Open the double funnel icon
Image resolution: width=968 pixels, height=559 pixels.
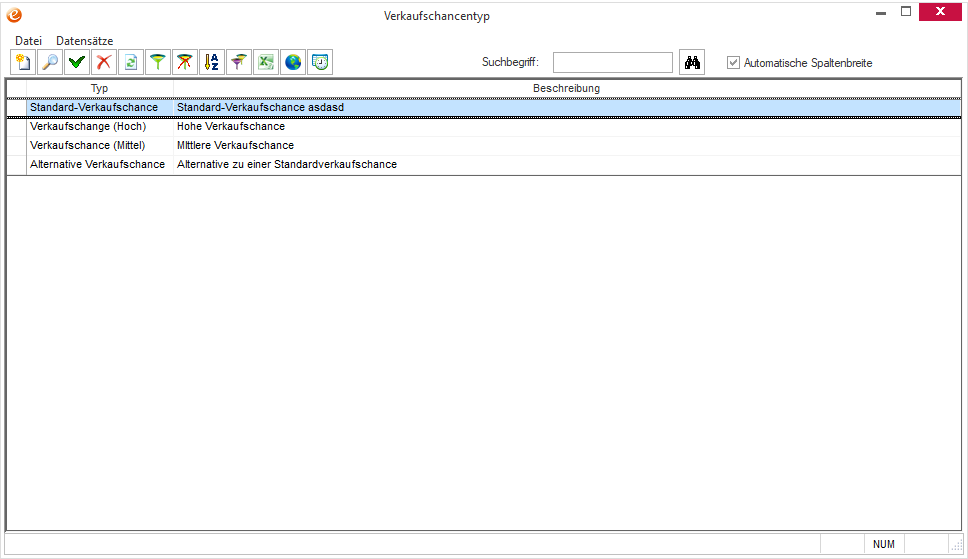pyautogui.click(x=239, y=62)
